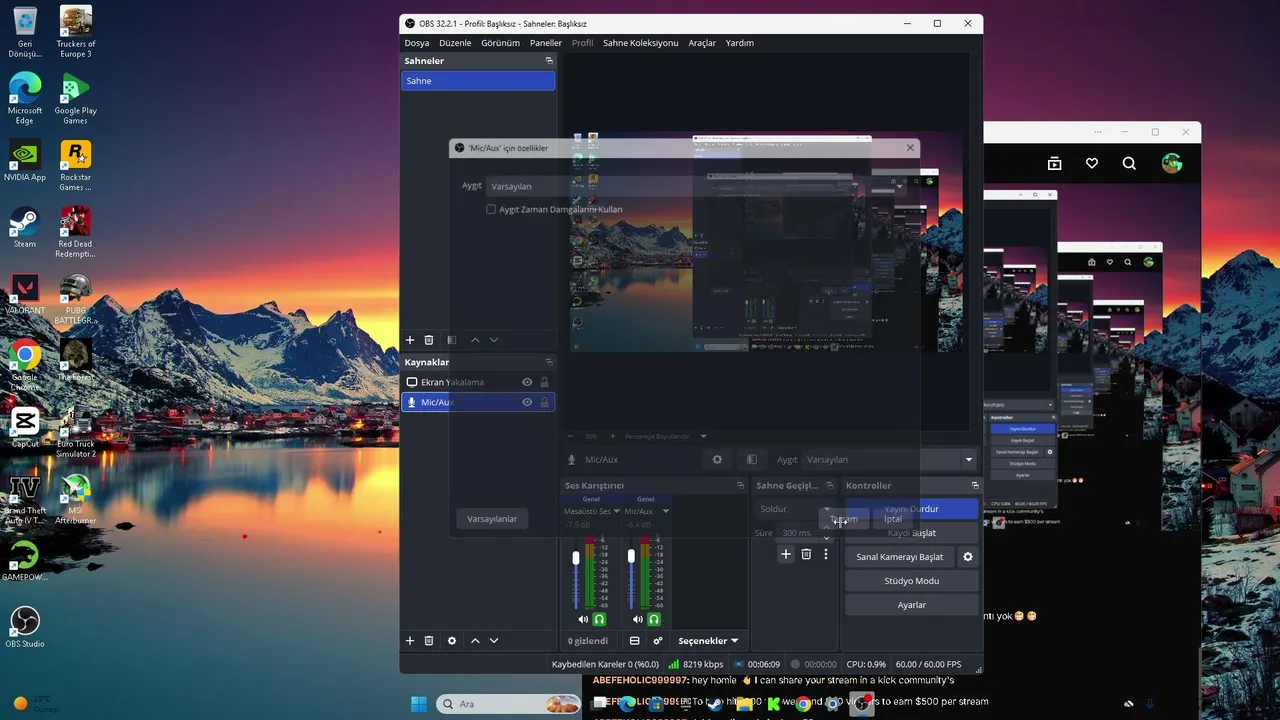This screenshot has height=720, width=1280.
Task: Add a scene transition with plus icon
Action: (x=786, y=554)
